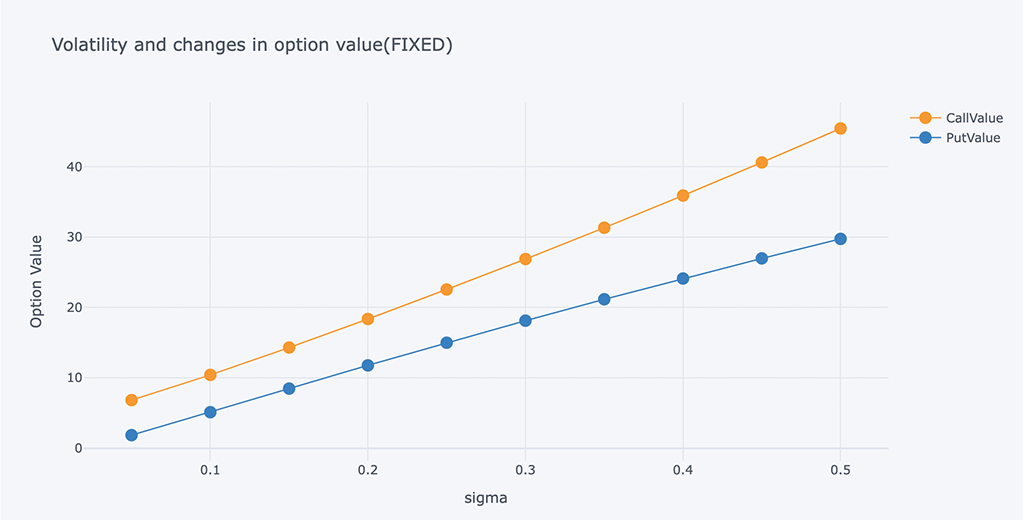1024x520 pixels.
Task: Click the blue marker at sigma 0.4
Action: [x=683, y=279]
